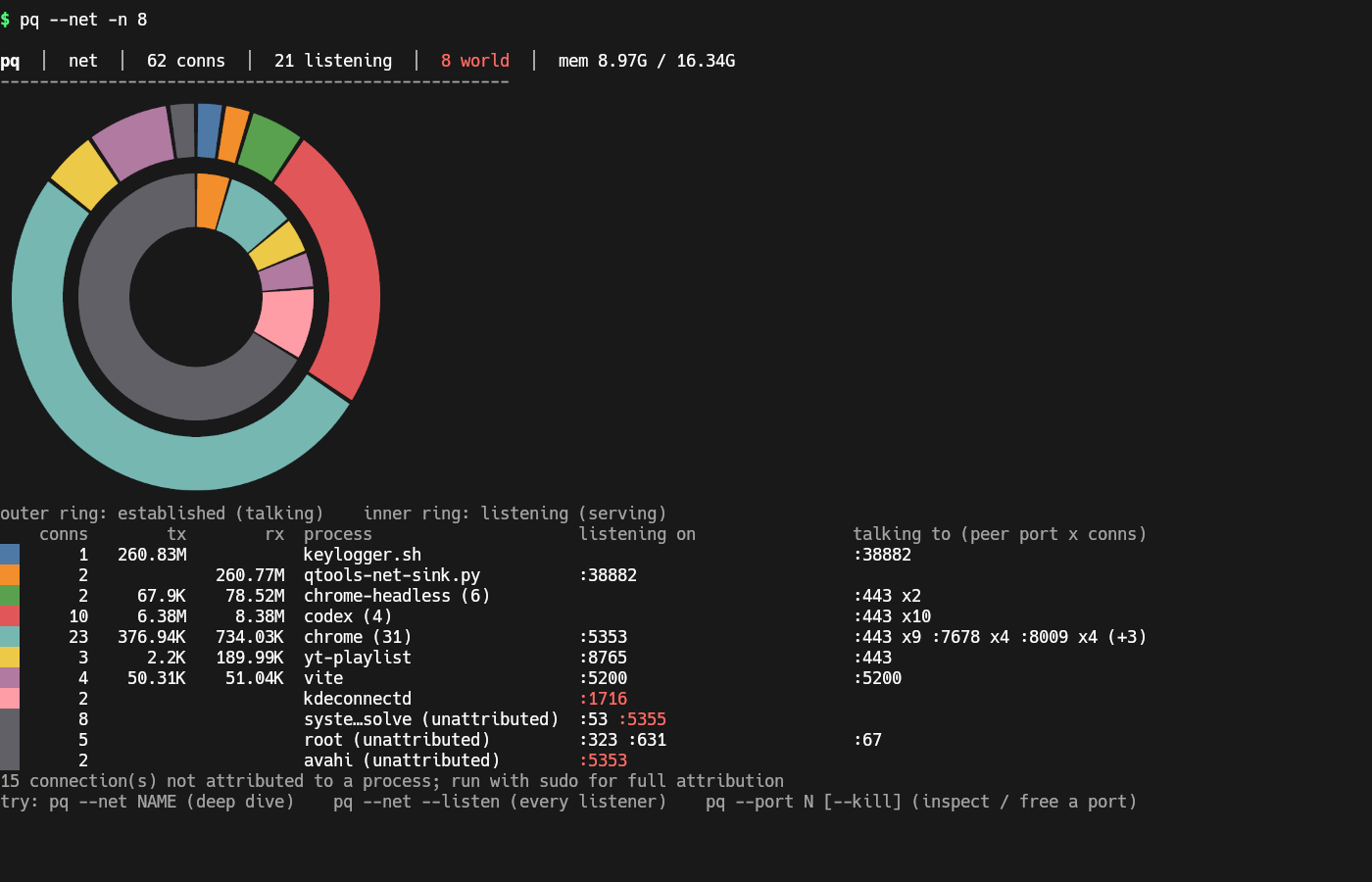Click the '62 conns' header stat
Viewport: 1372px width, 882px height.
coord(186,61)
